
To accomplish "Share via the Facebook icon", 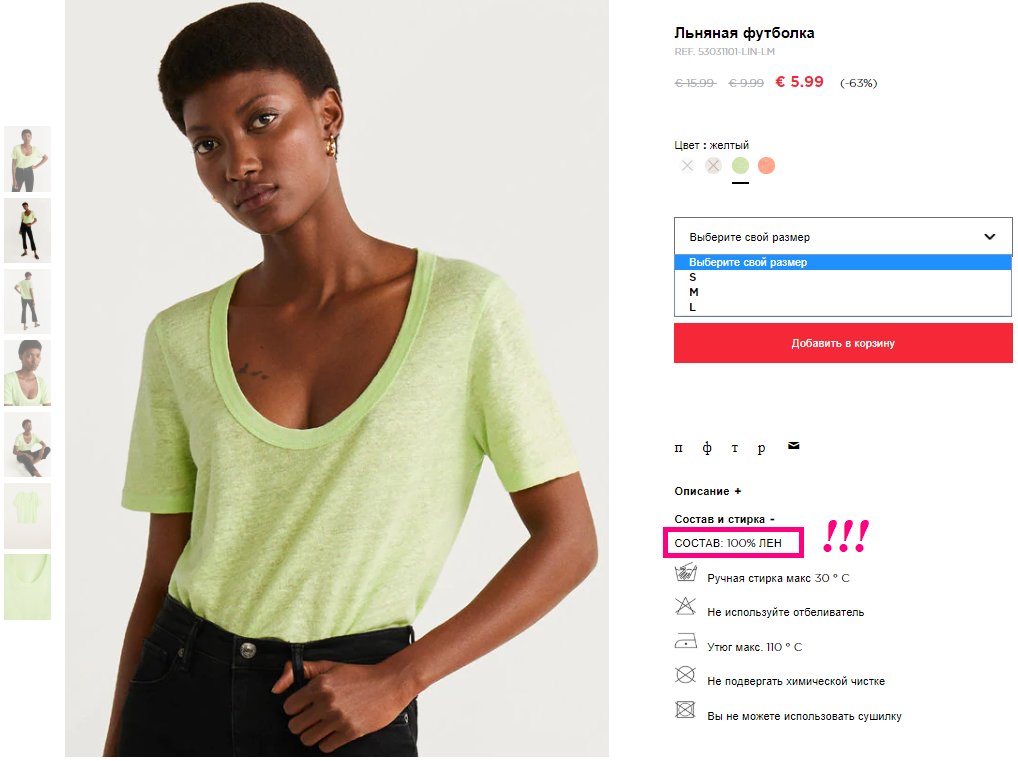I will (x=707, y=447).
